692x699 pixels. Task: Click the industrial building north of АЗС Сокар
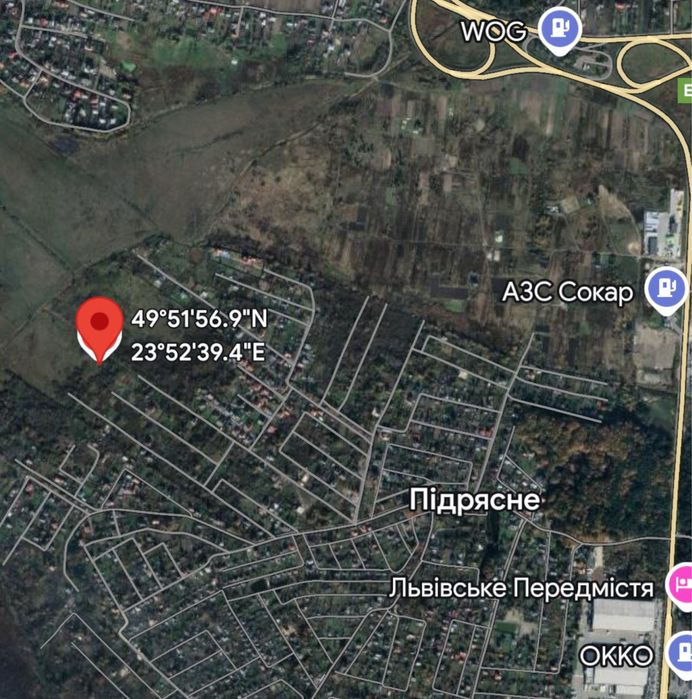pyautogui.click(x=663, y=229)
